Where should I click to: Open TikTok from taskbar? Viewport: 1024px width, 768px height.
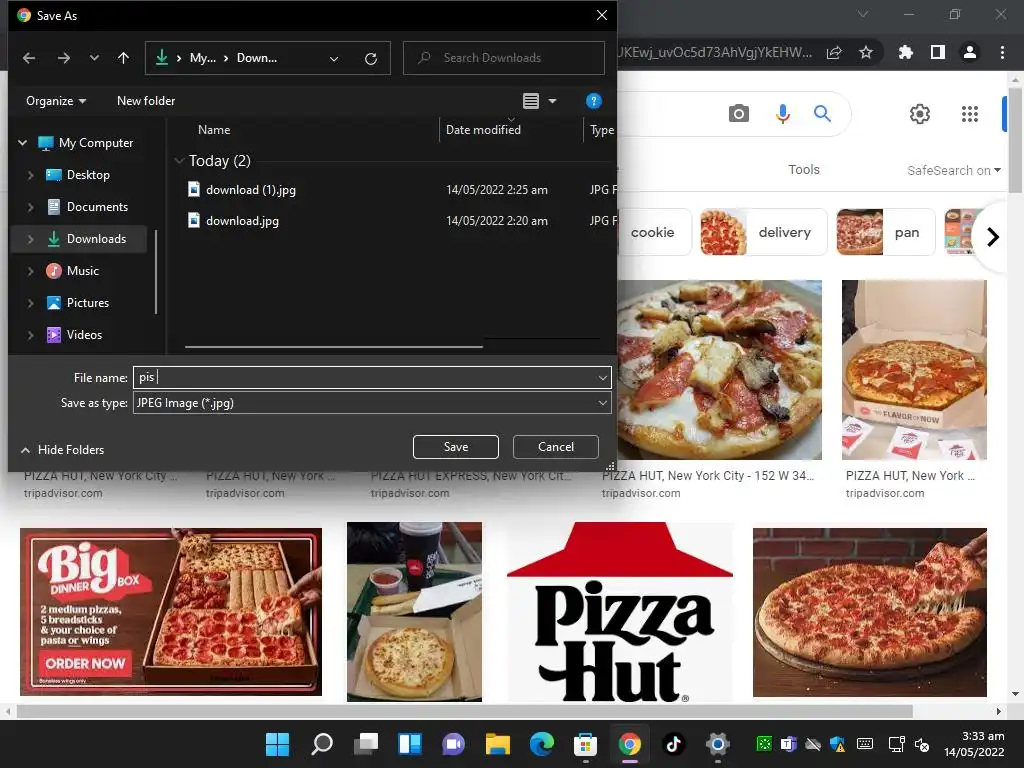click(x=673, y=744)
